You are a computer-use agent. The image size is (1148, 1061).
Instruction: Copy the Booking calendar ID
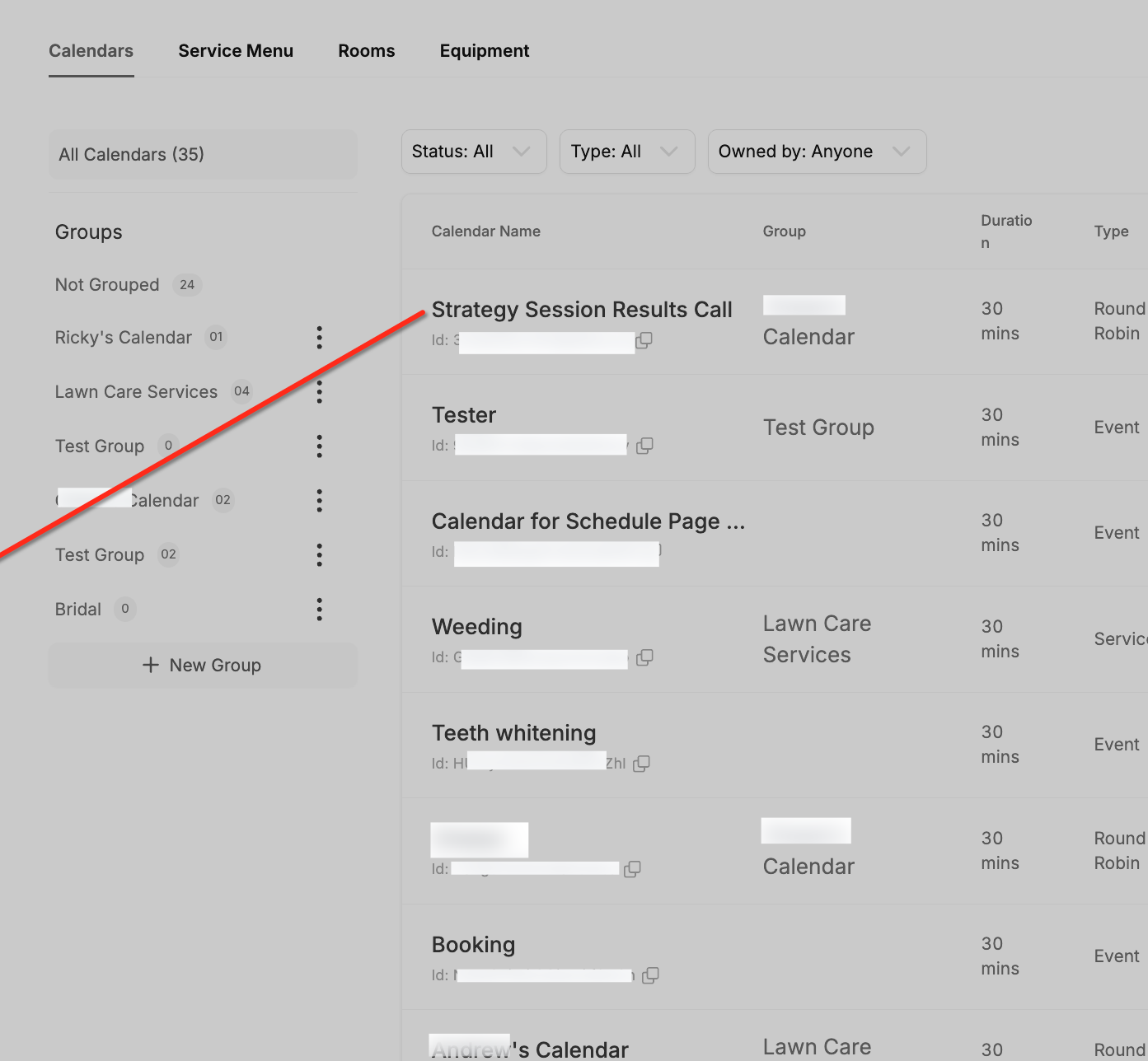pos(650,975)
